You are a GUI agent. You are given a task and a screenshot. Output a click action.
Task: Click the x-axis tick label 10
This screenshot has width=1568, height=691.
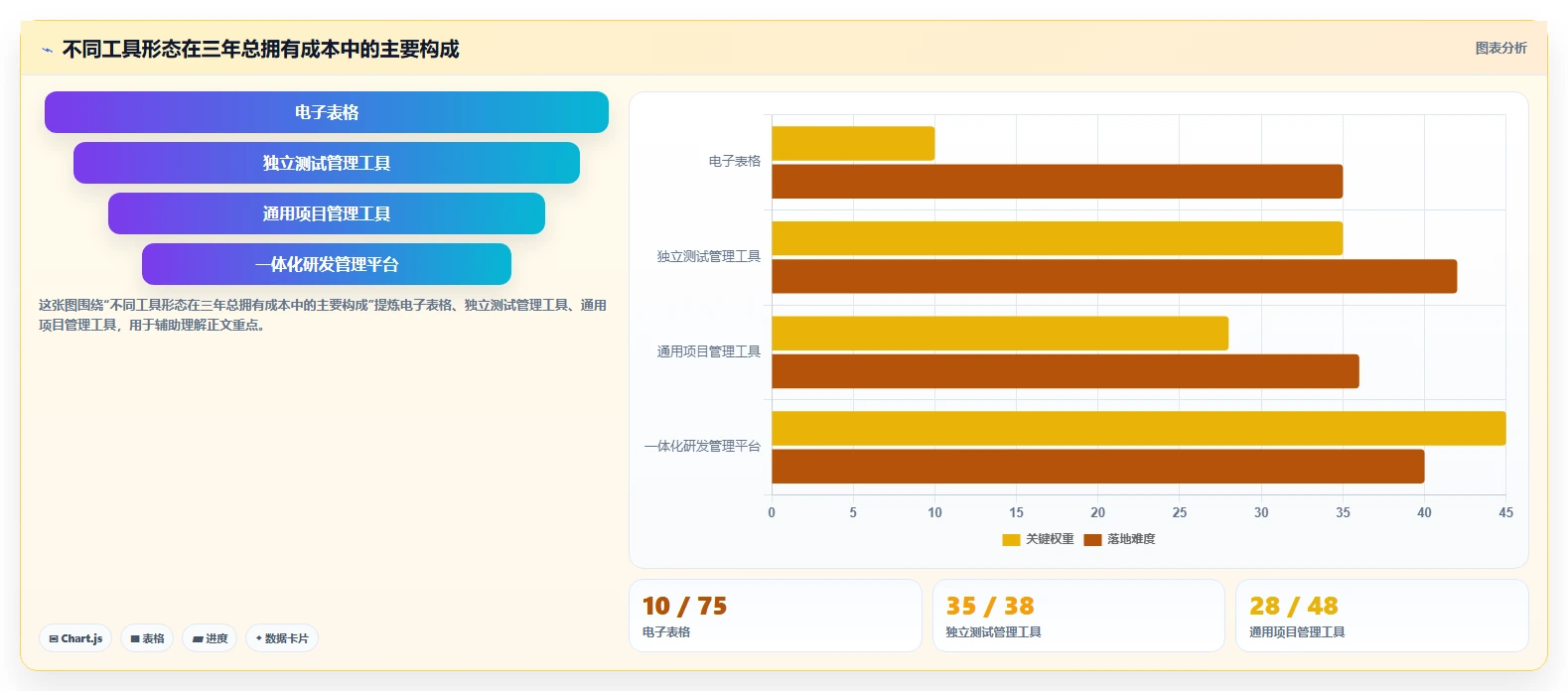click(934, 512)
